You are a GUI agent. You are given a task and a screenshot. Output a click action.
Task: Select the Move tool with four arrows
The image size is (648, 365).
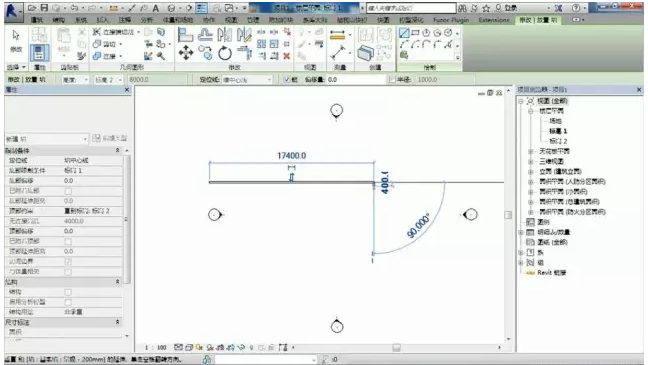186,53
